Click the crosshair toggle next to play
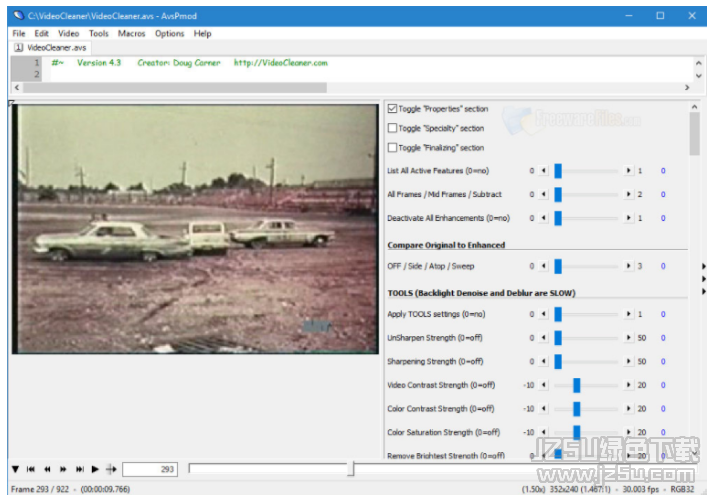The height and width of the screenshot is (501, 713). click(111, 469)
